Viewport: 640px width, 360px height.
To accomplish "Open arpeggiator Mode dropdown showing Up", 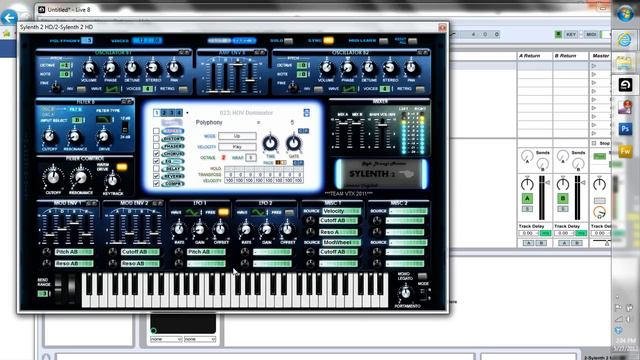I will pyautogui.click(x=237, y=136).
